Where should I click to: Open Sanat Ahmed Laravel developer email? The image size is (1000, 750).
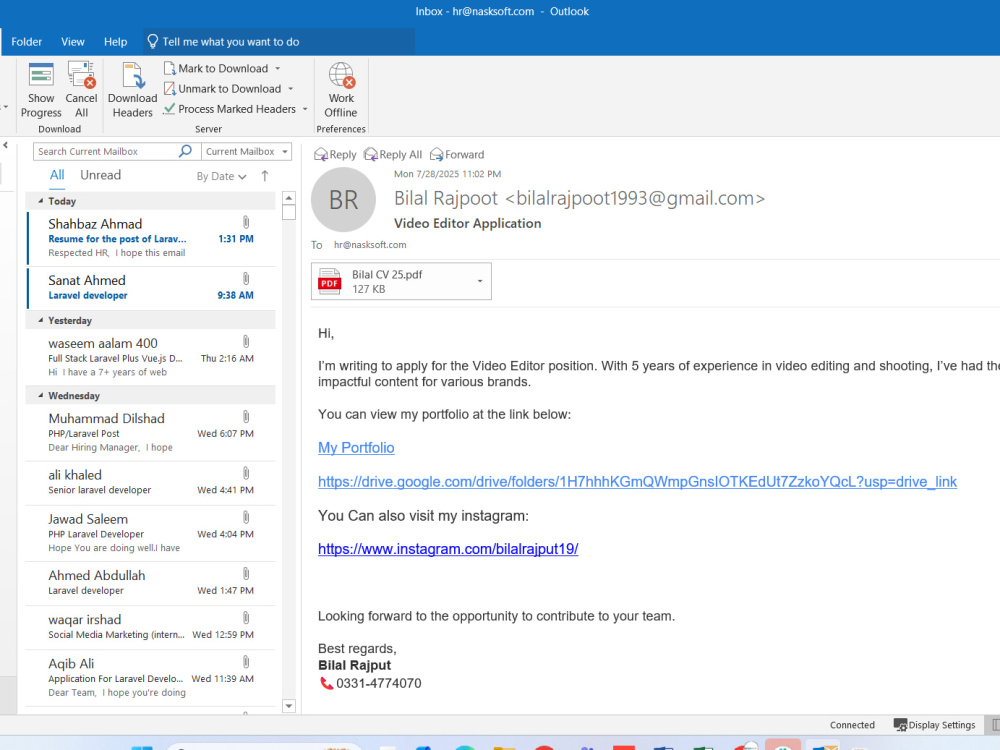coord(151,288)
